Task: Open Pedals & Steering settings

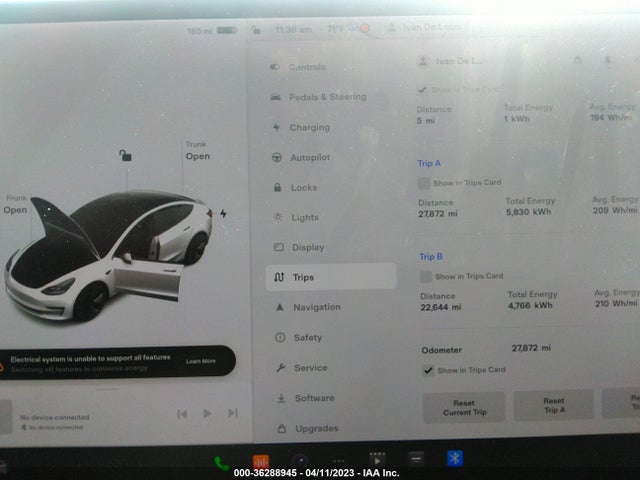Action: [x=318, y=97]
